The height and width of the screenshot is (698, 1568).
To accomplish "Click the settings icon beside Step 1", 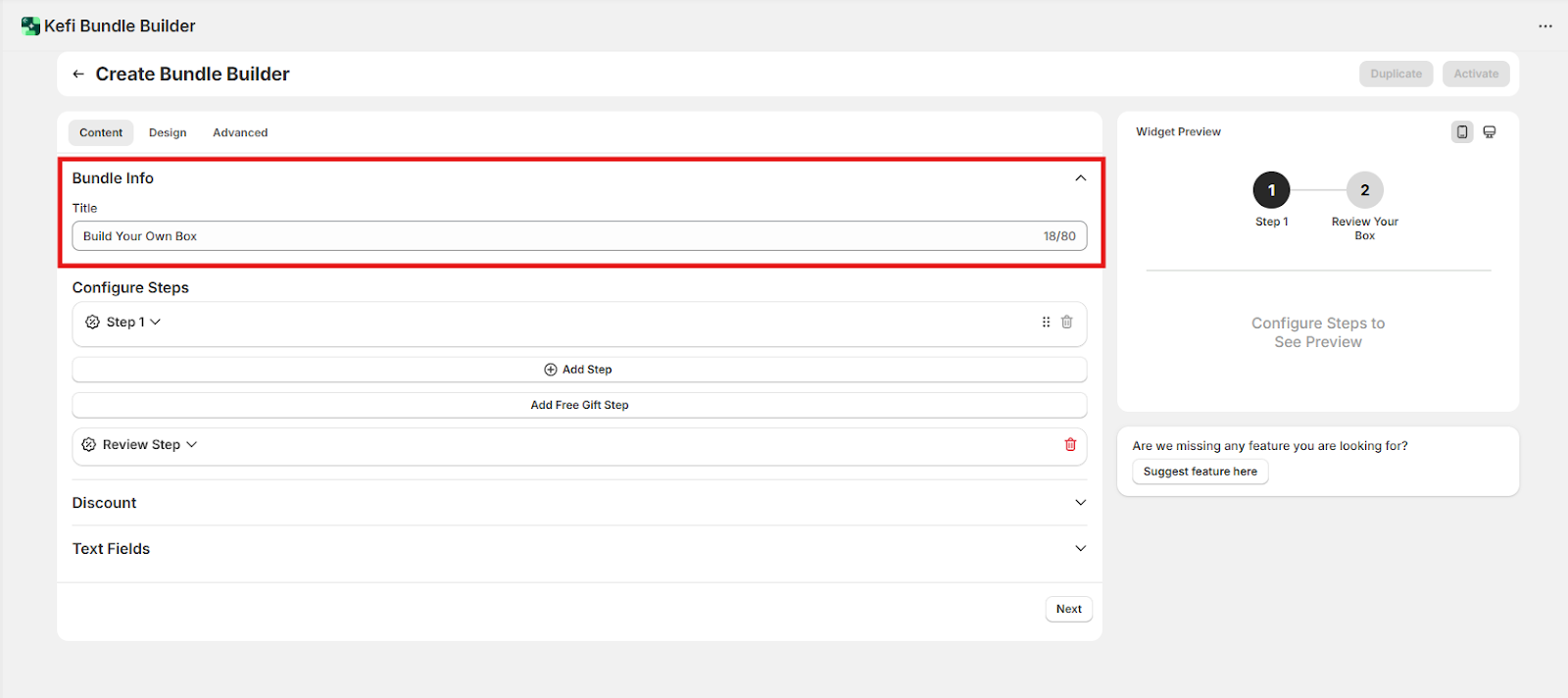I will (x=93, y=323).
